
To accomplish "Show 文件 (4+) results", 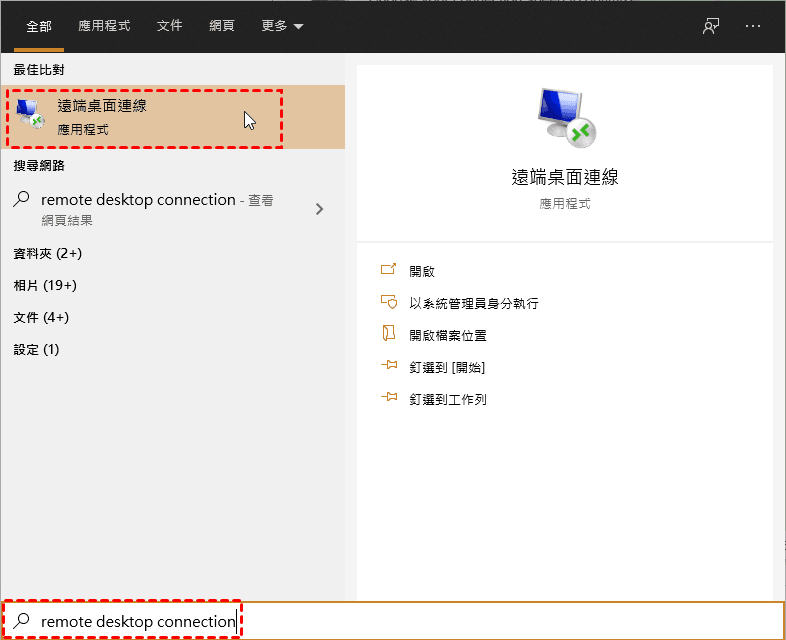I will point(41,317).
